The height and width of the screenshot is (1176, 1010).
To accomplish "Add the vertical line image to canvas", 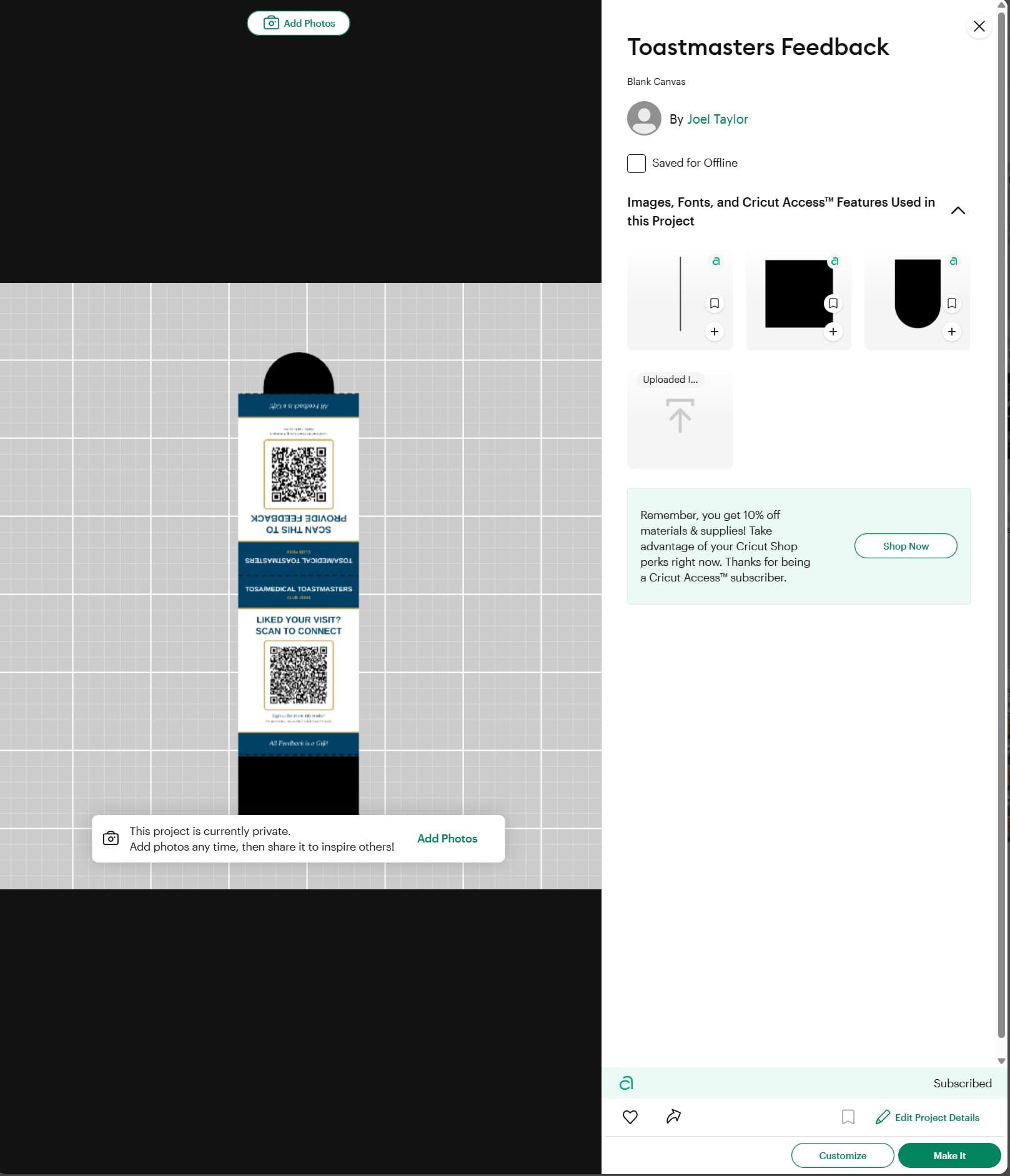I will pyautogui.click(x=715, y=332).
